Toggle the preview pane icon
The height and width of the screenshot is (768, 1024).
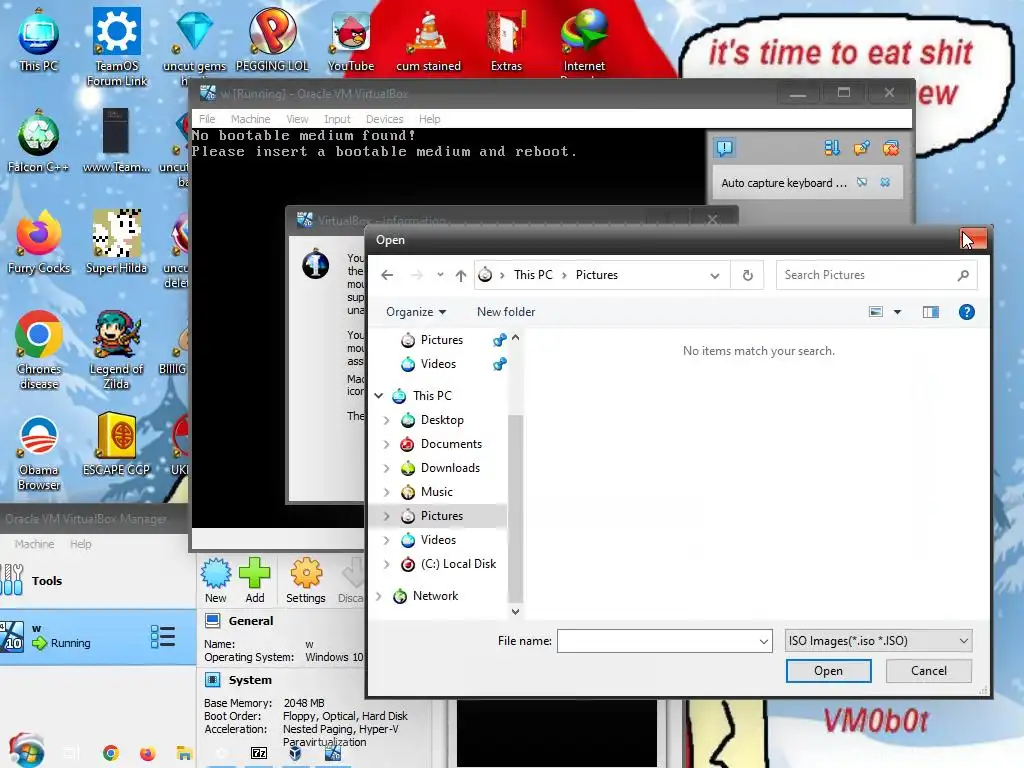[x=931, y=312]
